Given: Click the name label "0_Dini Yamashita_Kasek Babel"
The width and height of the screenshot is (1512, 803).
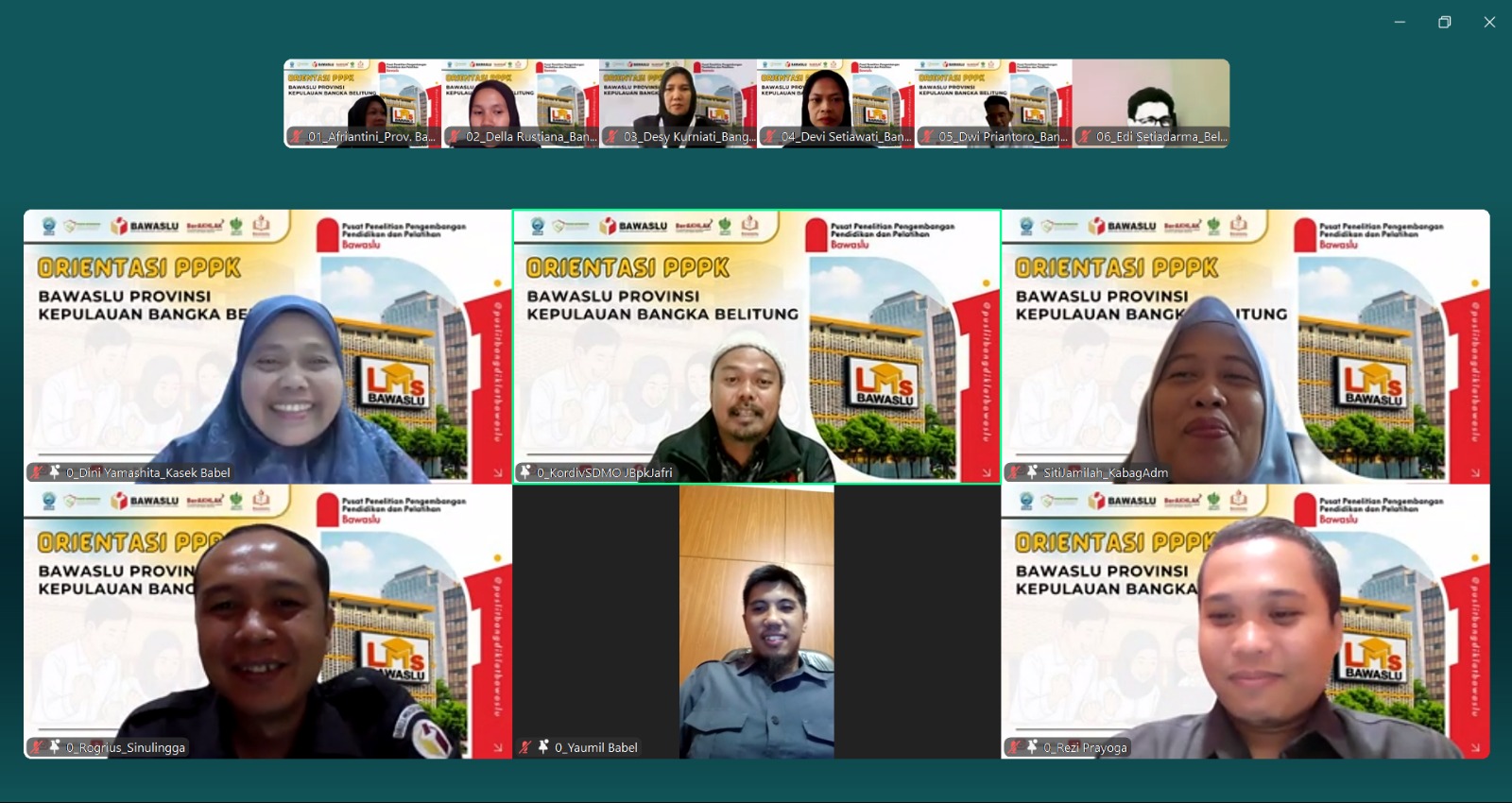Looking at the screenshot, I should pyautogui.click(x=148, y=472).
